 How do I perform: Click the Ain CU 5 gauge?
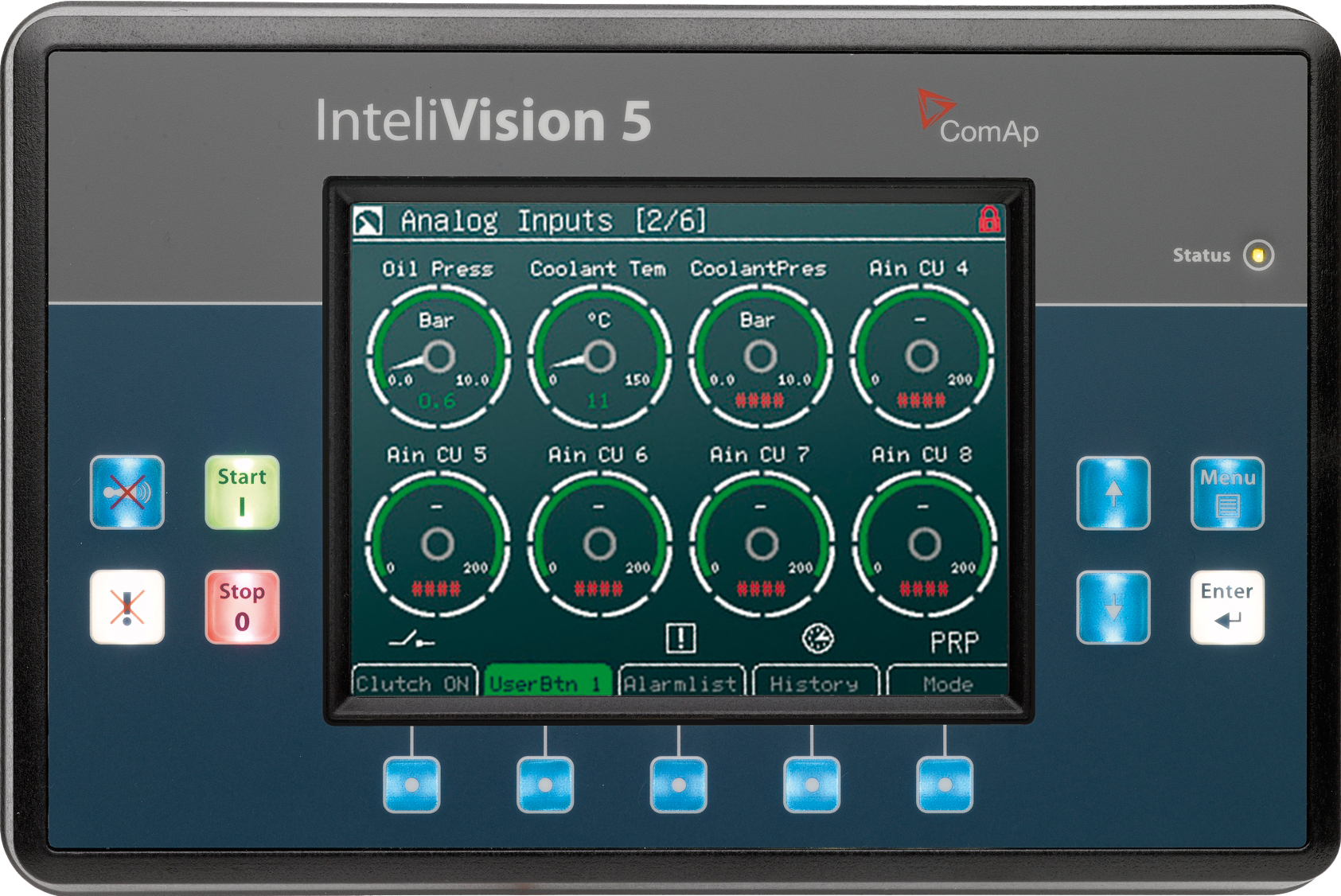tap(438, 544)
